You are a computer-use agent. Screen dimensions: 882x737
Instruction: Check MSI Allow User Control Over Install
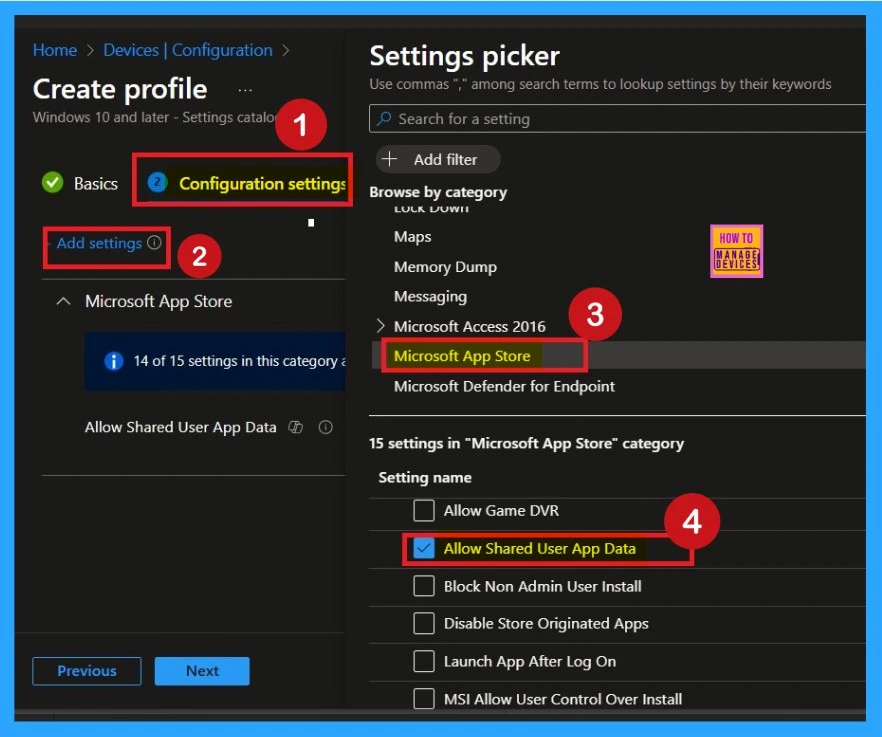[424, 699]
